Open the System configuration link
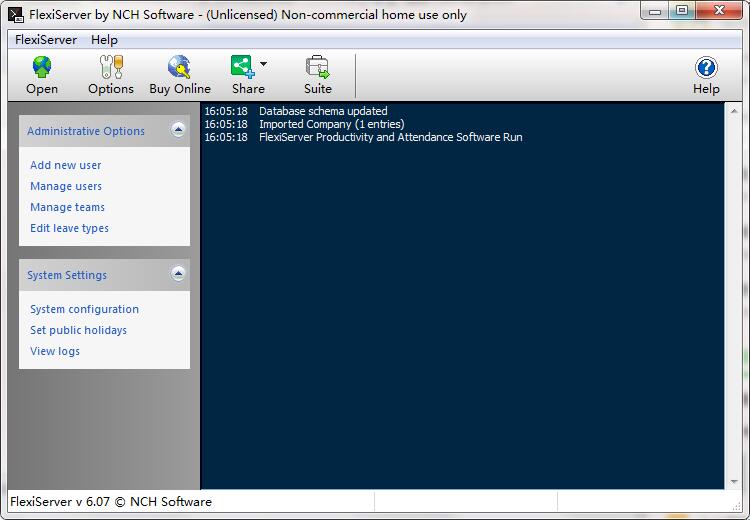The image size is (750, 520). tap(84, 309)
